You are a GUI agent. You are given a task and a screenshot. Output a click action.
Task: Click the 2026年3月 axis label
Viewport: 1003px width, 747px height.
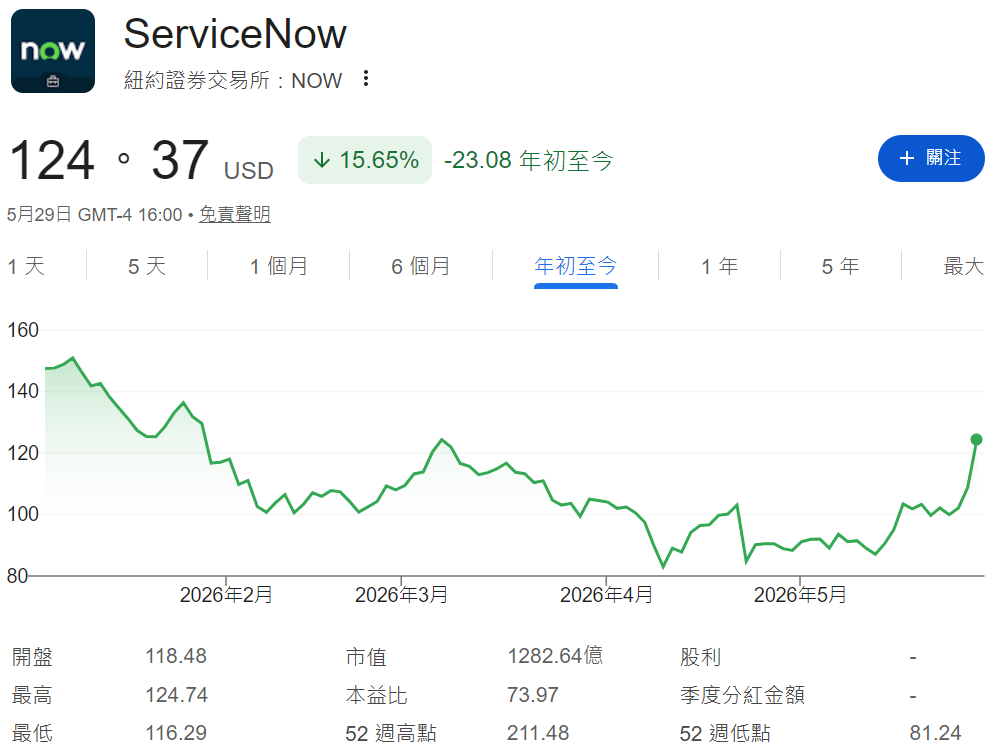tap(401, 595)
